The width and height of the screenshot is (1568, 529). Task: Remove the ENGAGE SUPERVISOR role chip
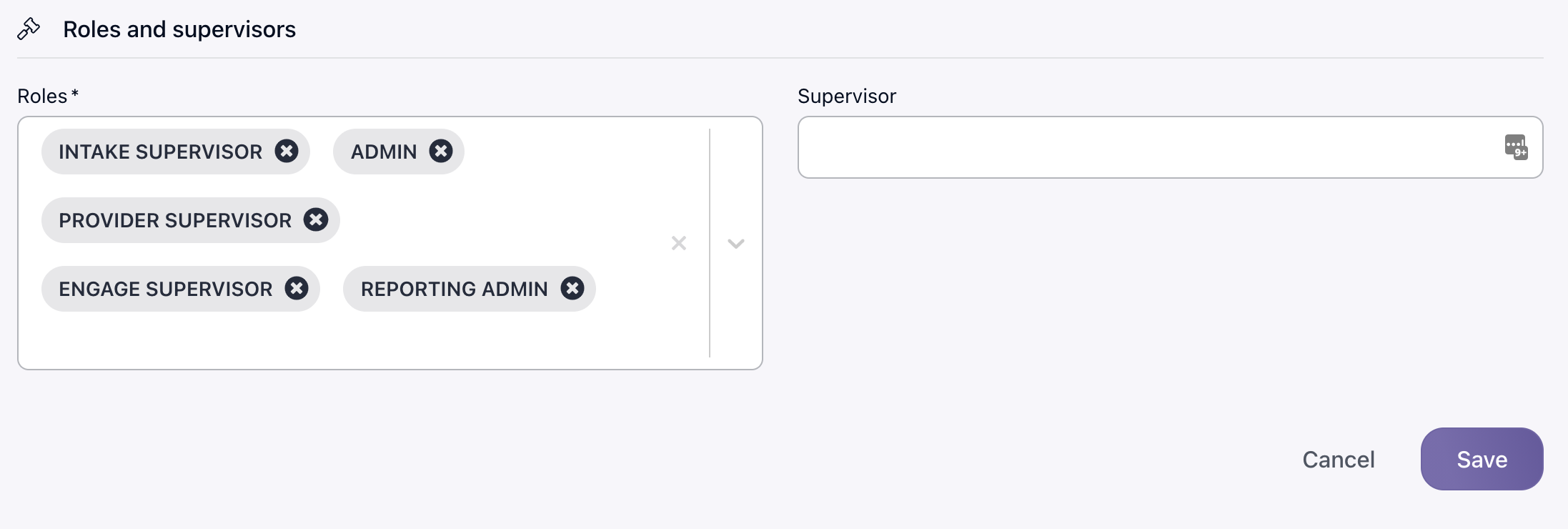pos(297,289)
